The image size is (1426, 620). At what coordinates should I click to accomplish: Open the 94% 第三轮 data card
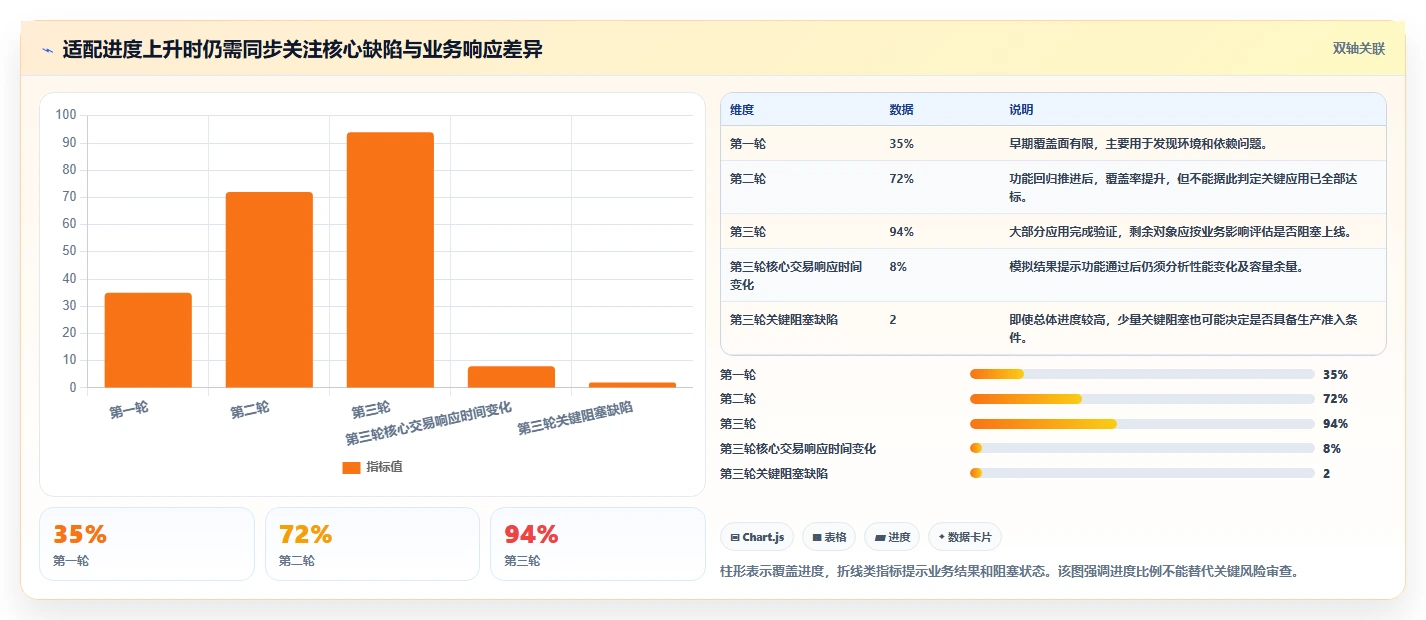pyautogui.click(x=598, y=544)
